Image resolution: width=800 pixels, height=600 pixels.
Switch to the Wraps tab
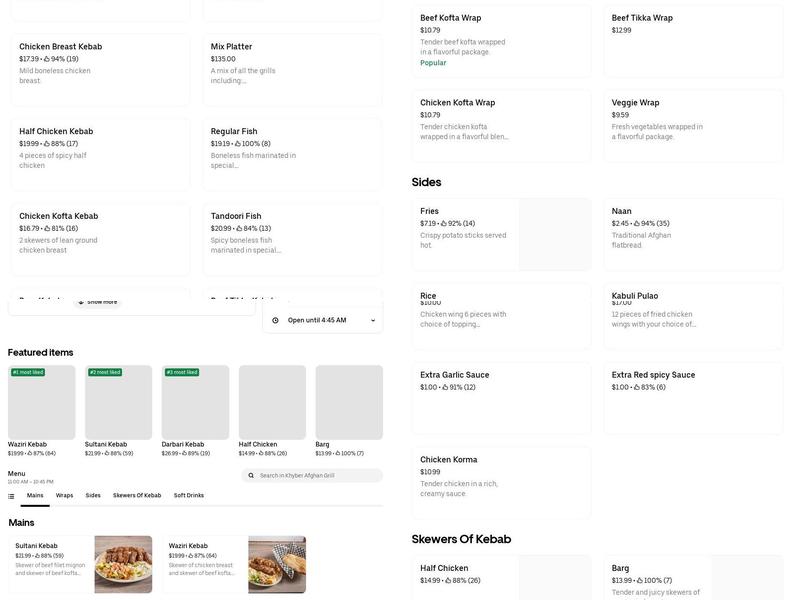64,495
